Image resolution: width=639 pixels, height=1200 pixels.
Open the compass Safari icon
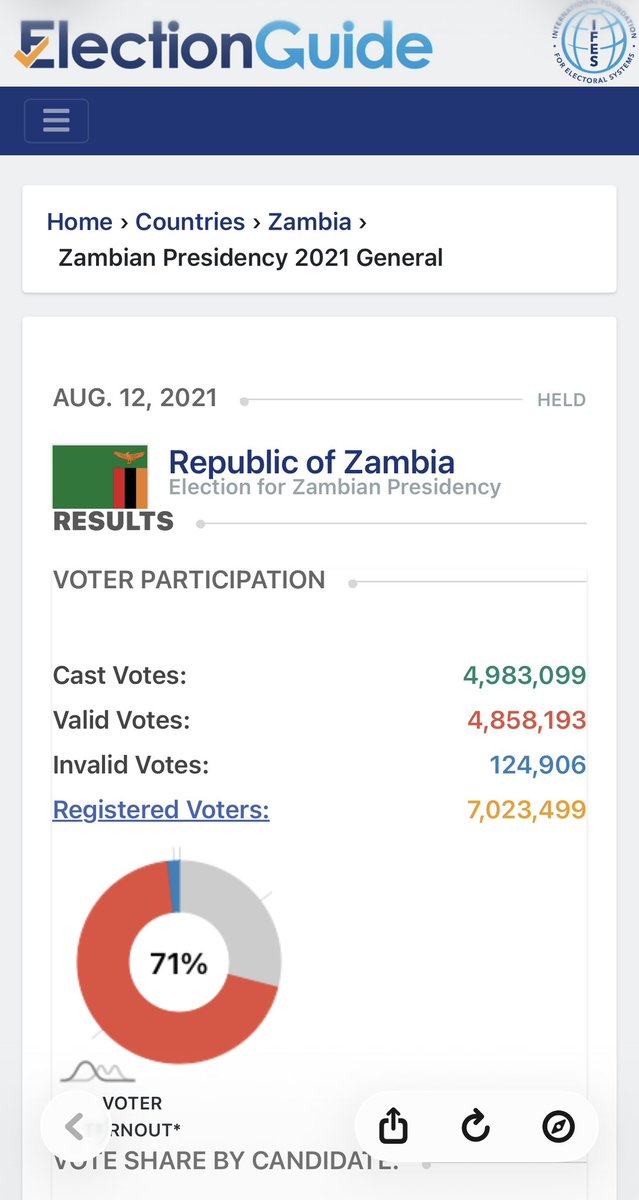(x=558, y=1127)
